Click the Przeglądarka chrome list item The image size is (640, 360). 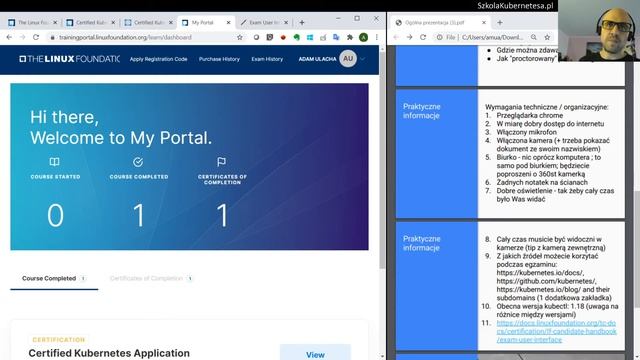tap(529, 116)
